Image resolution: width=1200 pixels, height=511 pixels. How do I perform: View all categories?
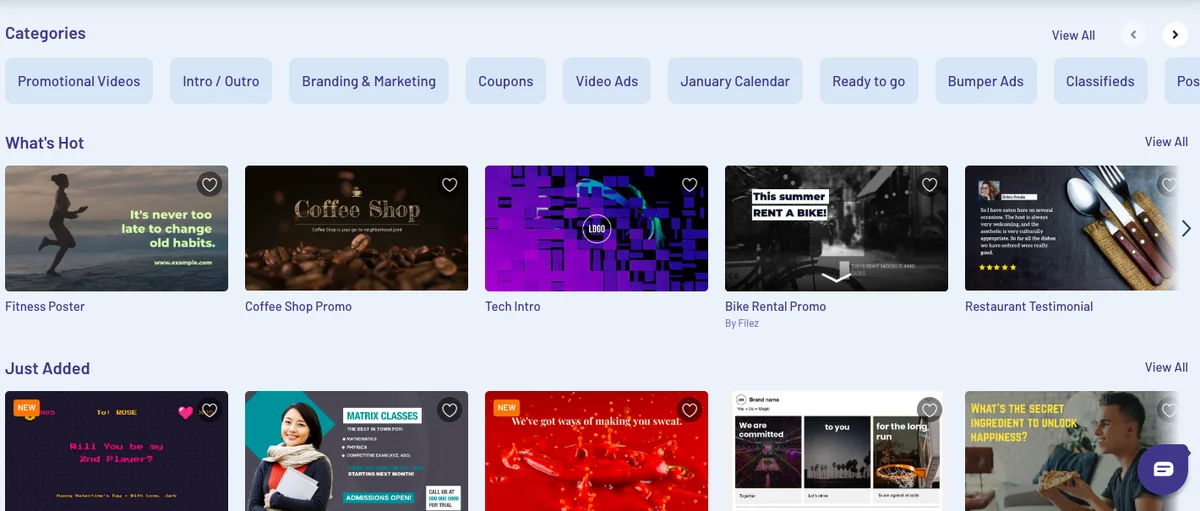click(1073, 35)
